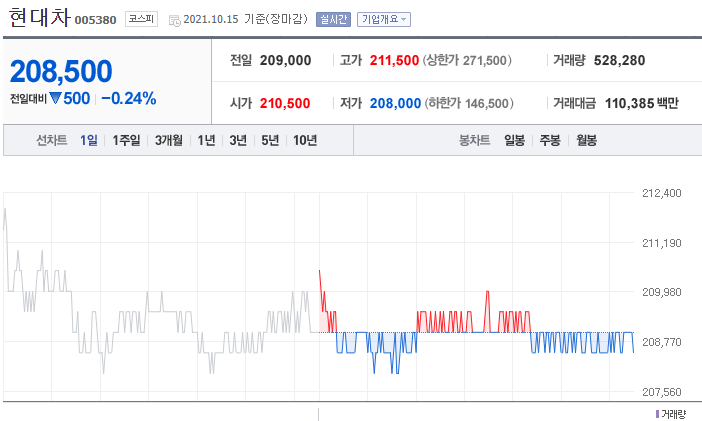Click the 207,560 y-axis label

[x=662, y=392]
